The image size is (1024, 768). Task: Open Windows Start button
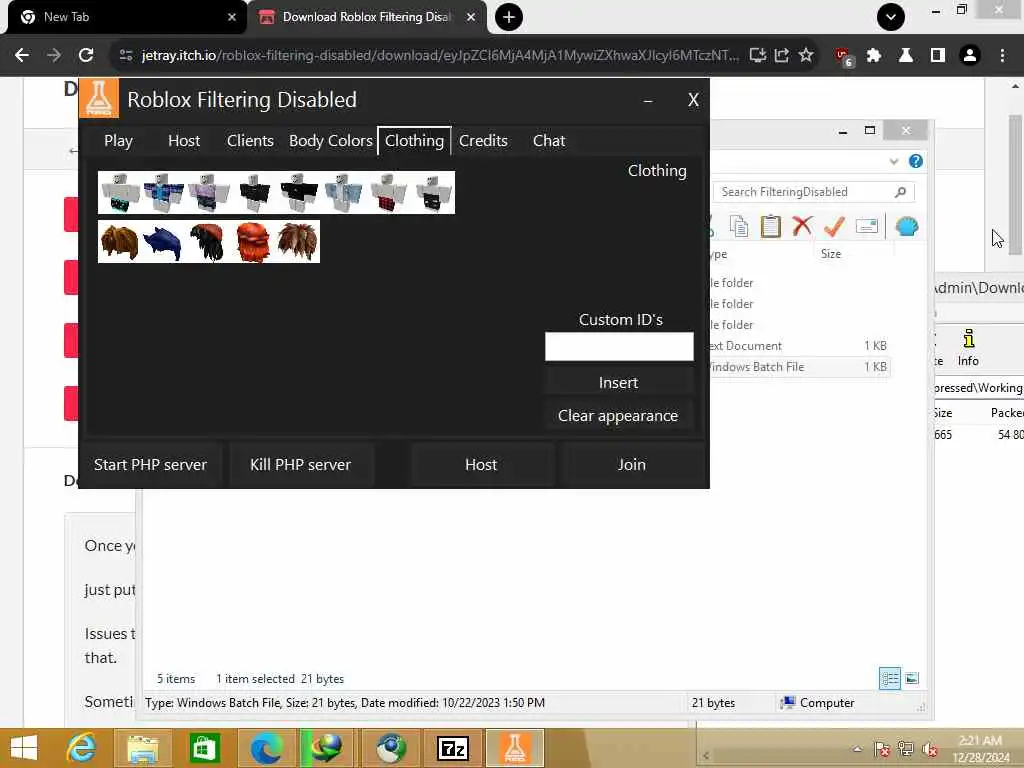24,748
